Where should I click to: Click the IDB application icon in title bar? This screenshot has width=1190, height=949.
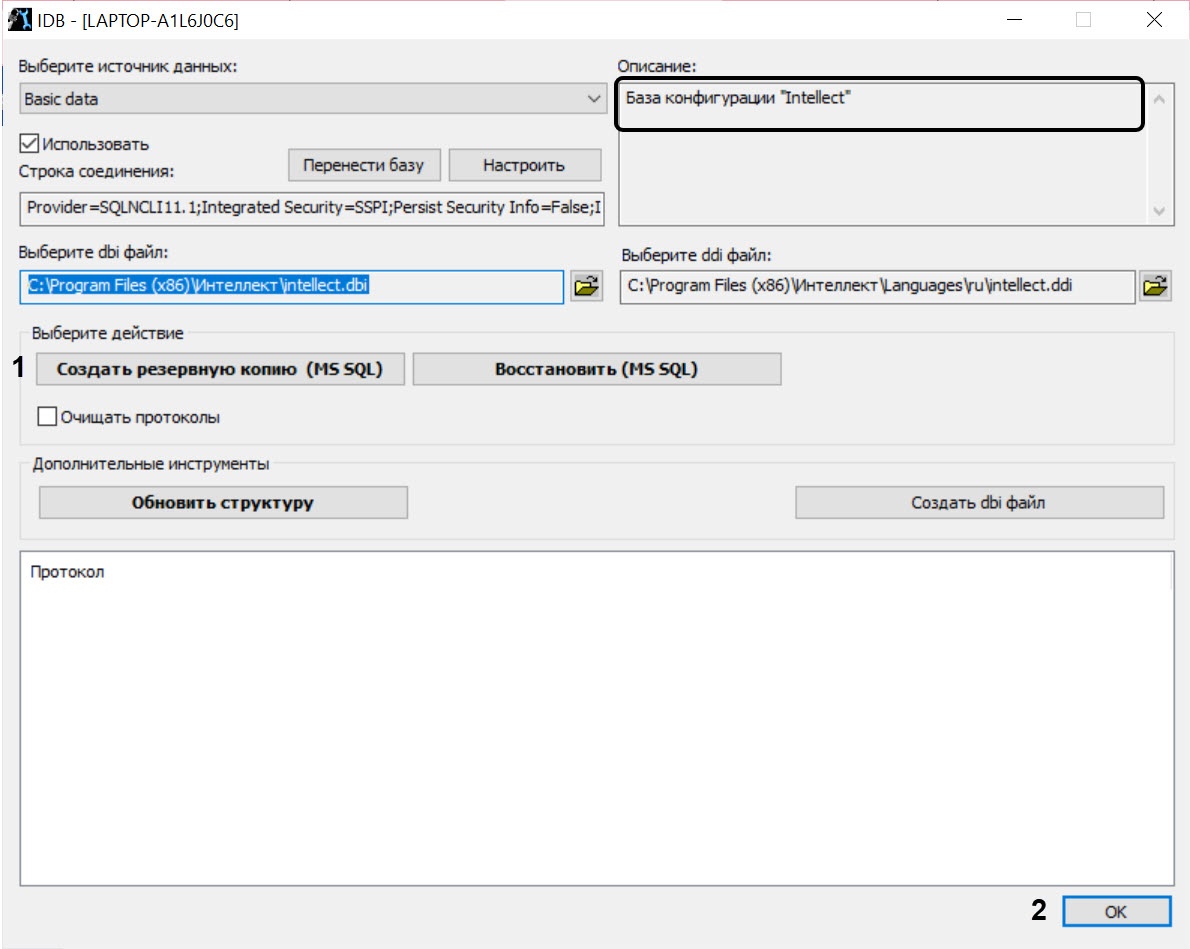pyautogui.click(x=19, y=20)
